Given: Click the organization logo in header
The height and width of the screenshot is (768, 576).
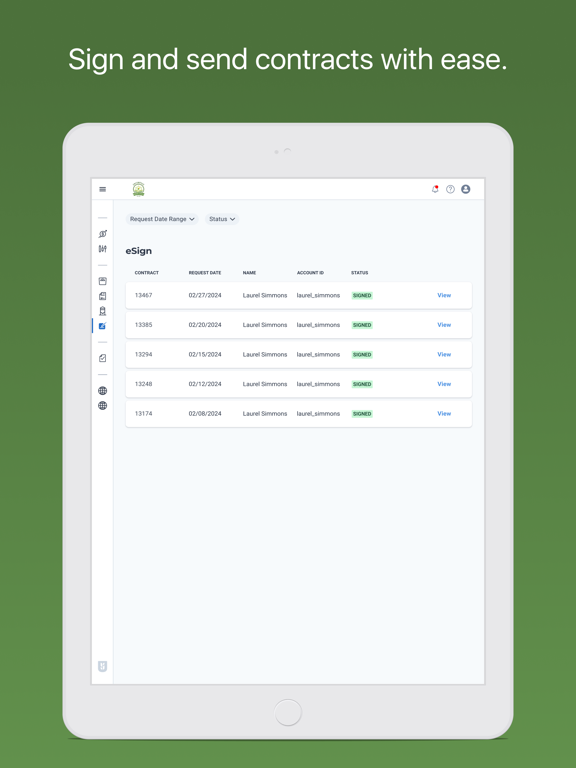Looking at the screenshot, I should 139,189.
